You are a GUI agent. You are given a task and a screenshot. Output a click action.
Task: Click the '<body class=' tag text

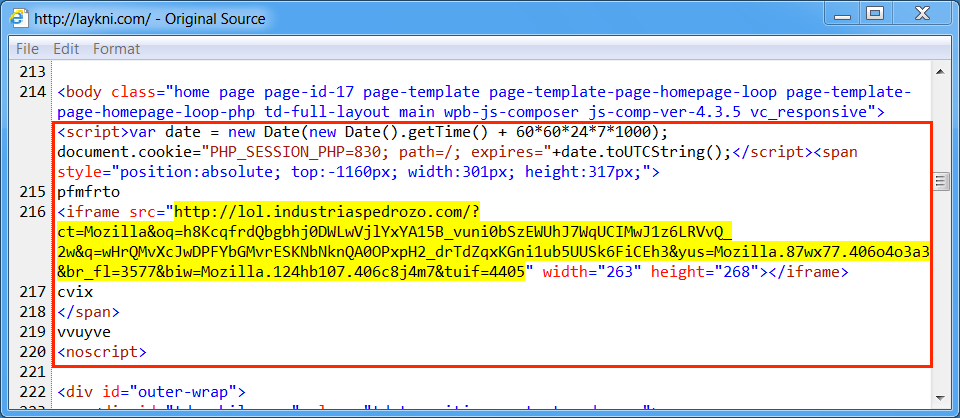click(111, 92)
